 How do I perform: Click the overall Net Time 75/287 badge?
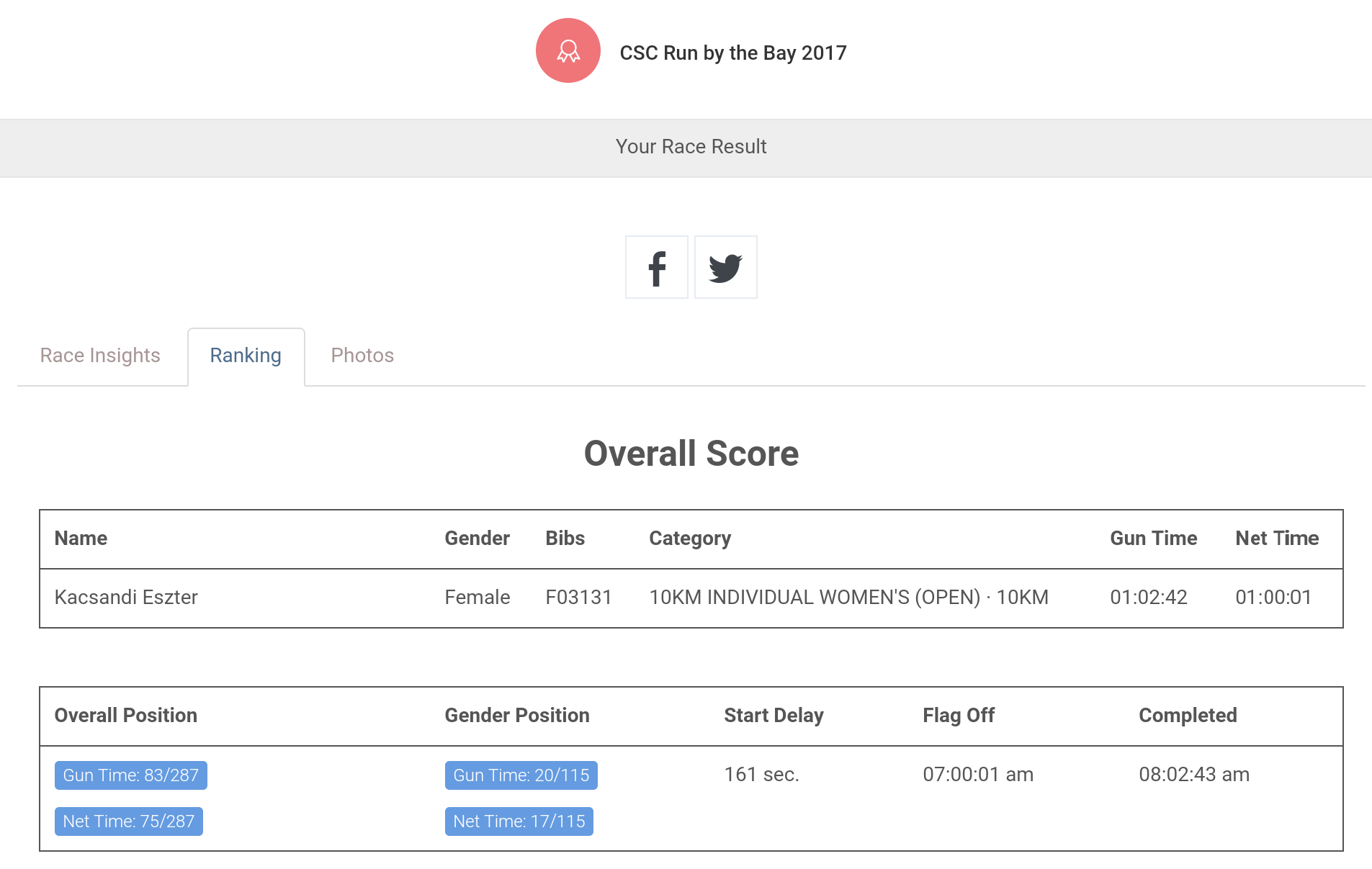pos(128,821)
